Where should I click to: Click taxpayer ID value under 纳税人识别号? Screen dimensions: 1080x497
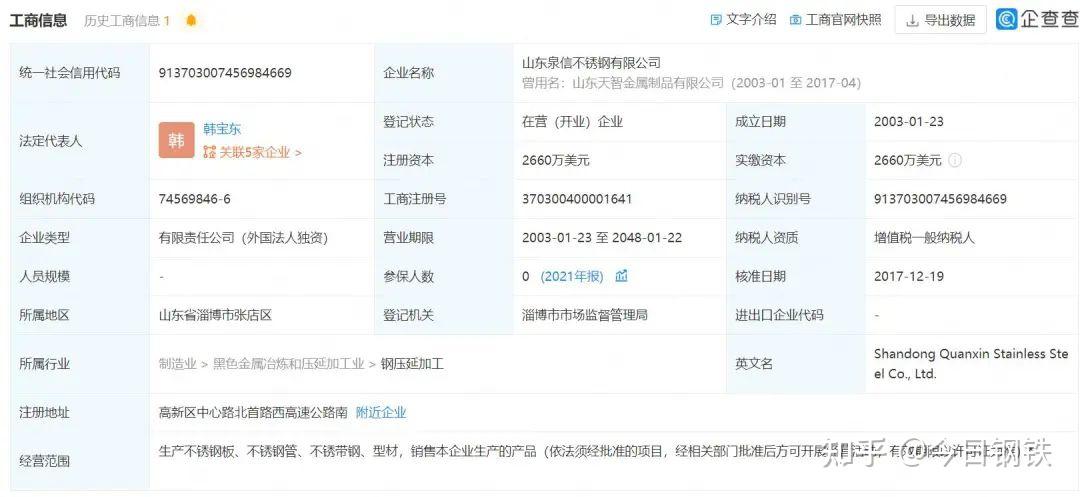940,199
